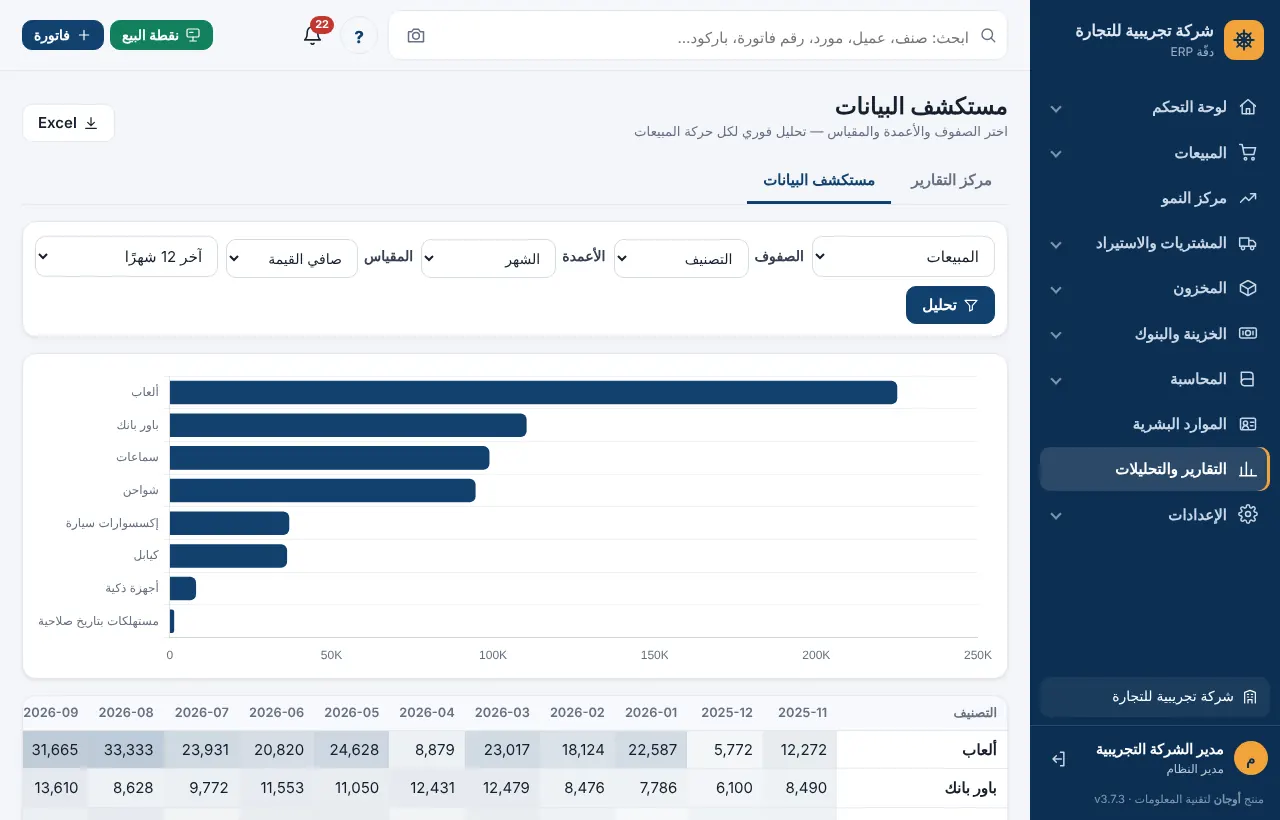Open التقارير والتحليلات in the sidebar

[x=1154, y=469]
